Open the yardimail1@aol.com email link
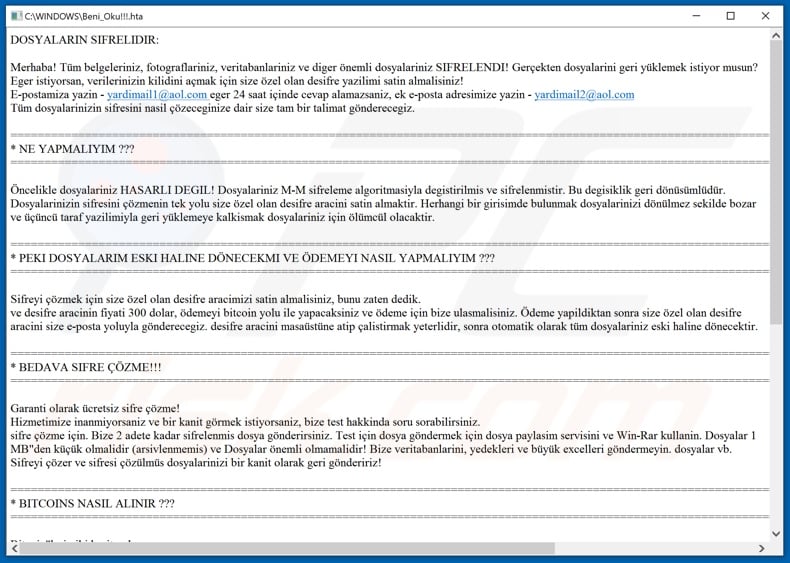This screenshot has height=563, width=790. click(x=157, y=94)
